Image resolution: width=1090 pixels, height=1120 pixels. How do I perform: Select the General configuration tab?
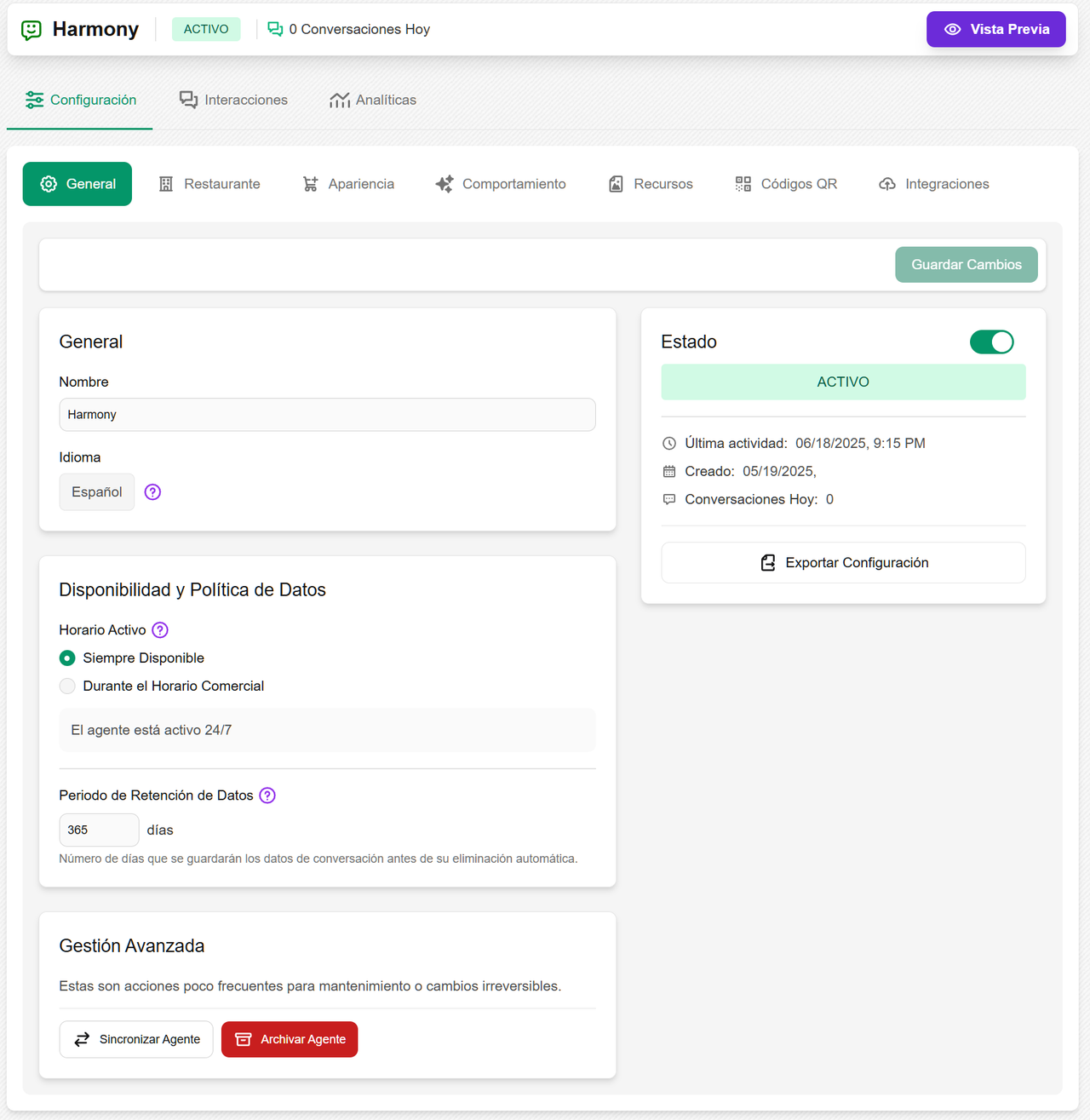(77, 184)
